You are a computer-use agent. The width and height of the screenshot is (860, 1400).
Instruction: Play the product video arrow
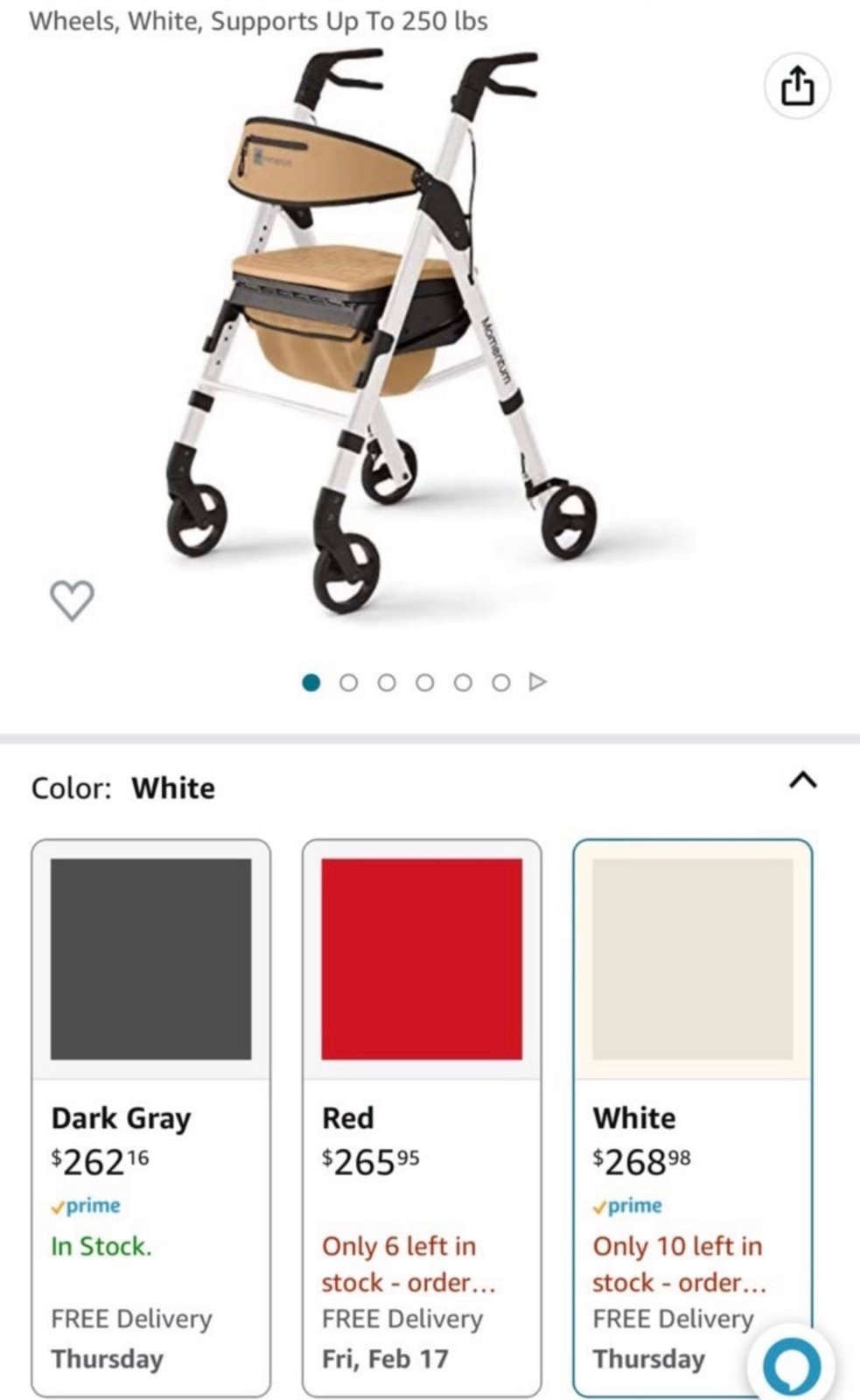[537, 682]
